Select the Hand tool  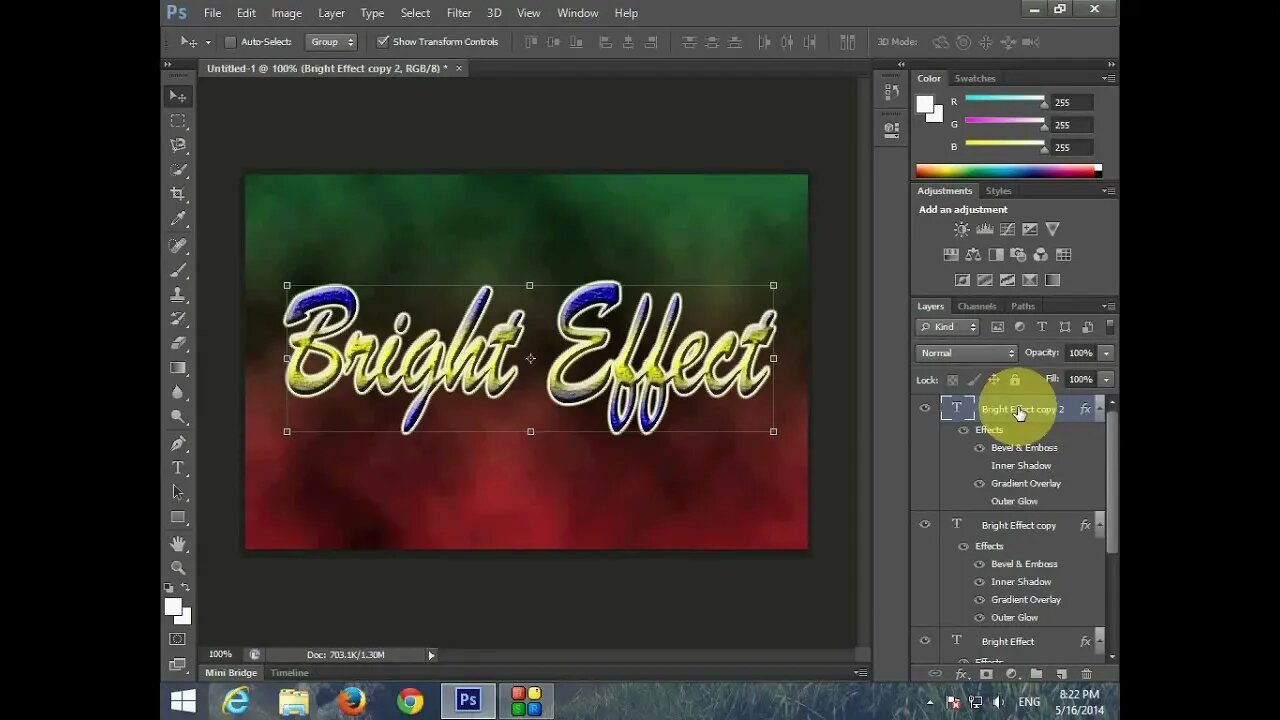coord(178,543)
